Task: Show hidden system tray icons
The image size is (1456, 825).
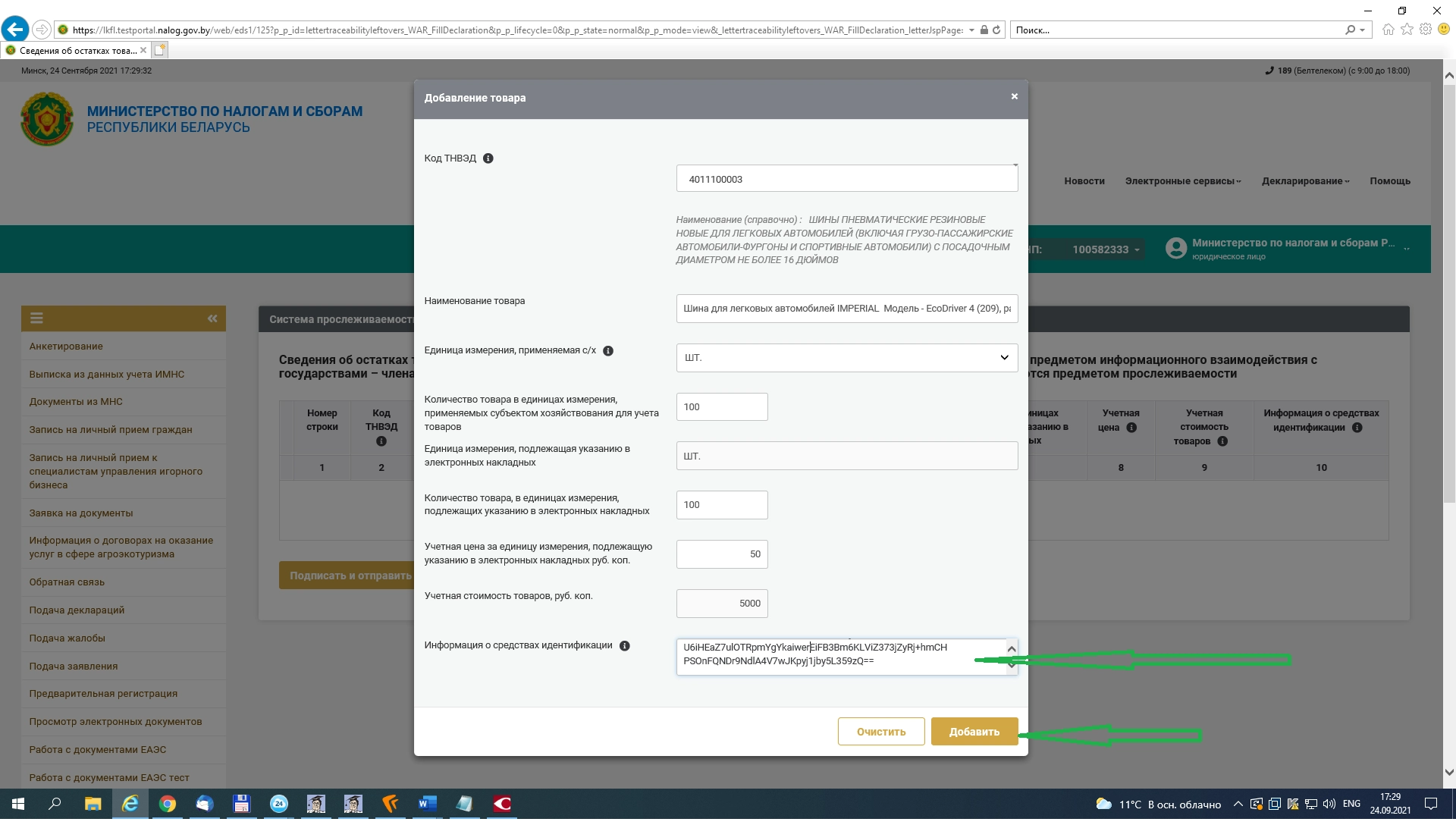Action: [1238, 804]
